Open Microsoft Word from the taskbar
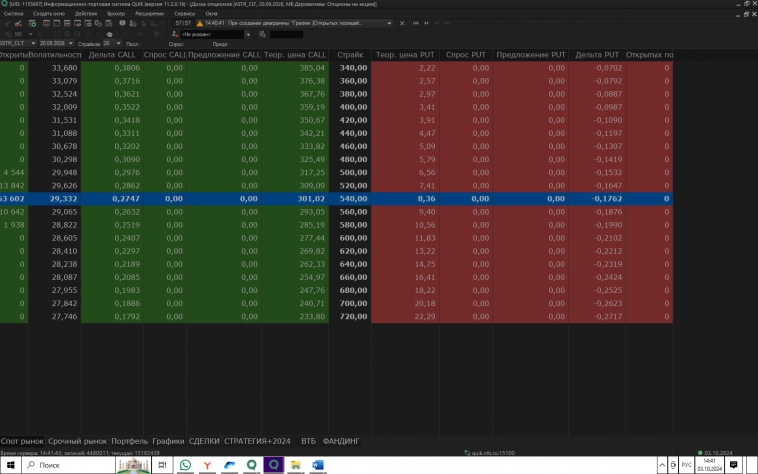 319,465
